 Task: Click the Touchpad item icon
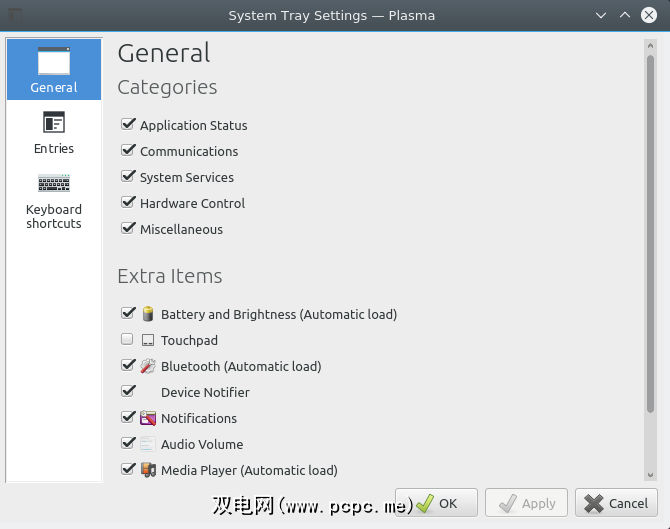(x=148, y=340)
